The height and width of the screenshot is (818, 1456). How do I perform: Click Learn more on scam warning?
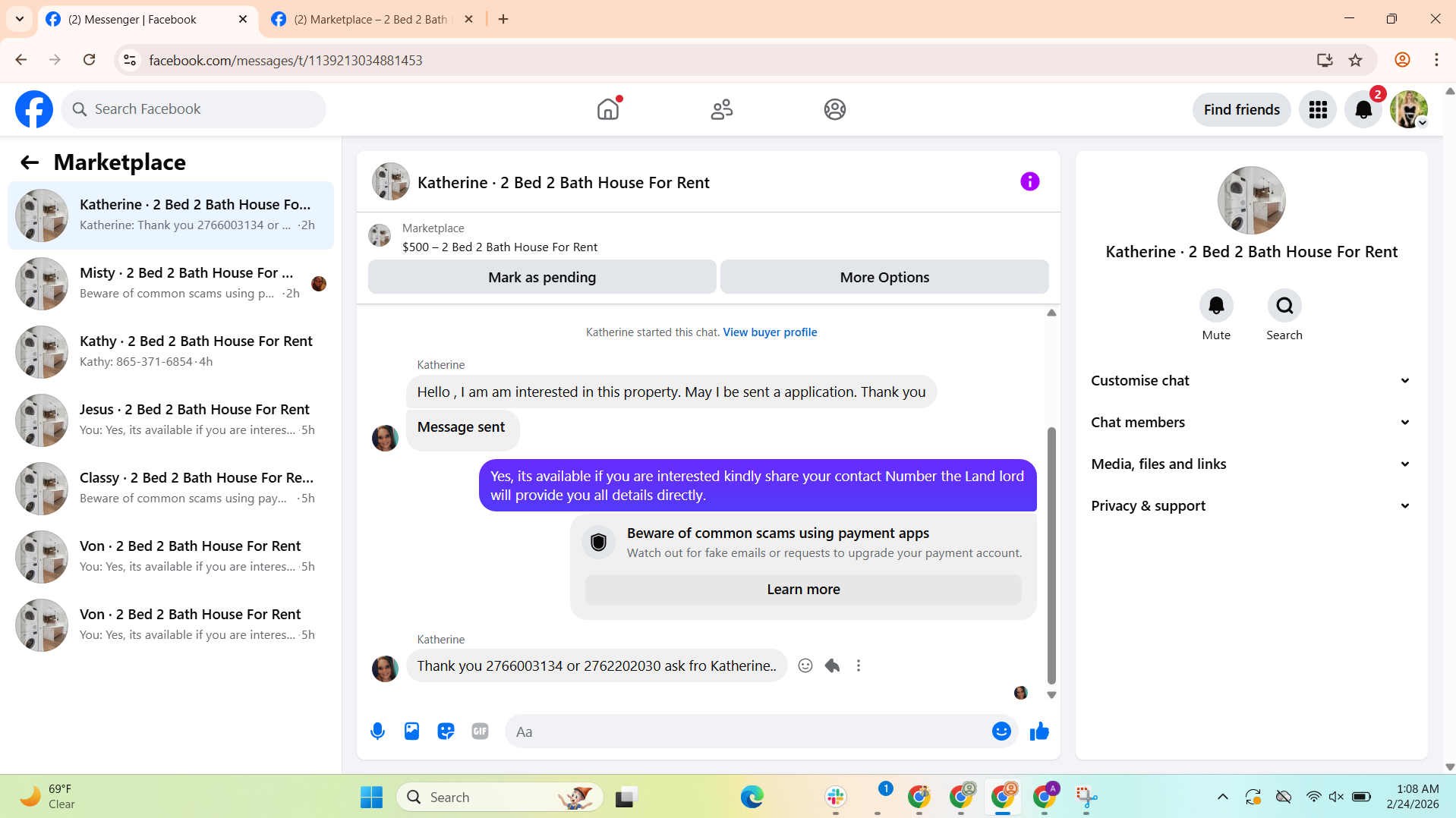803,590
